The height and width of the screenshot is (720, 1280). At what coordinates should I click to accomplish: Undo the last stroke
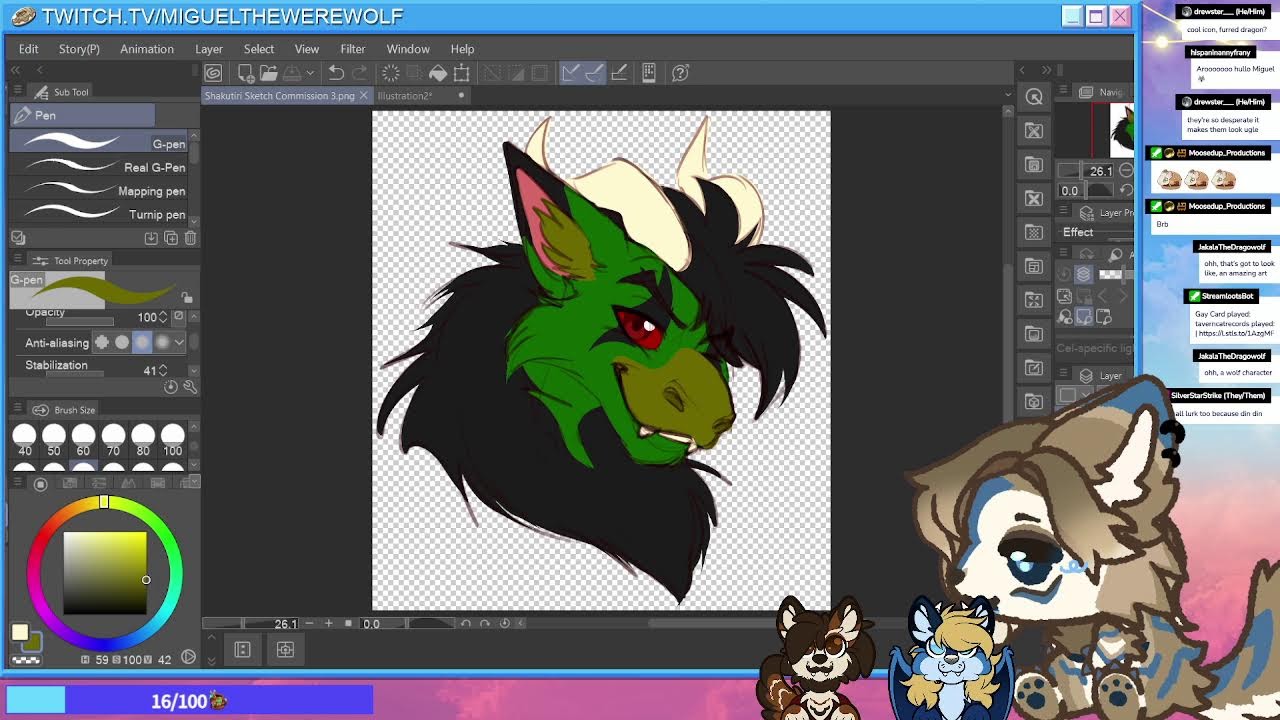click(336, 73)
